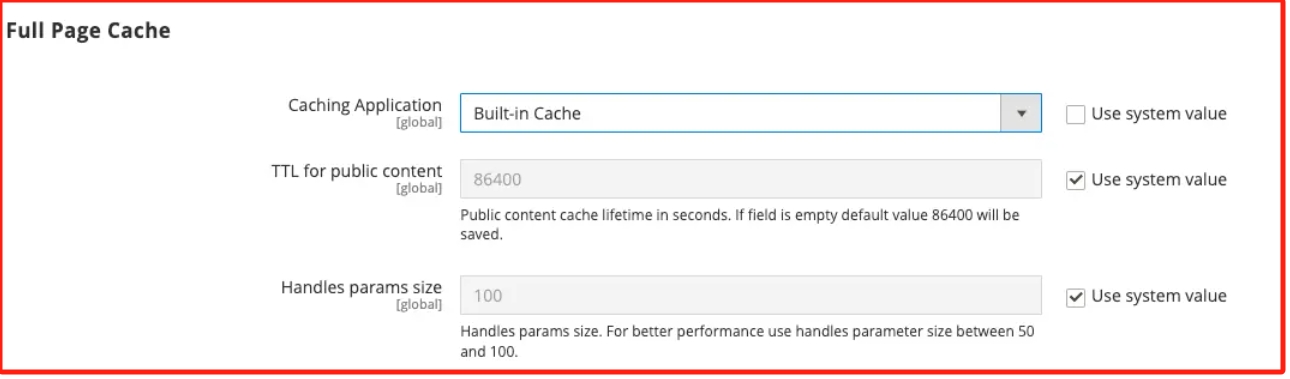The height and width of the screenshot is (379, 1290).
Task: Click the Built-in Cache selected value text
Action: pyautogui.click(x=527, y=113)
